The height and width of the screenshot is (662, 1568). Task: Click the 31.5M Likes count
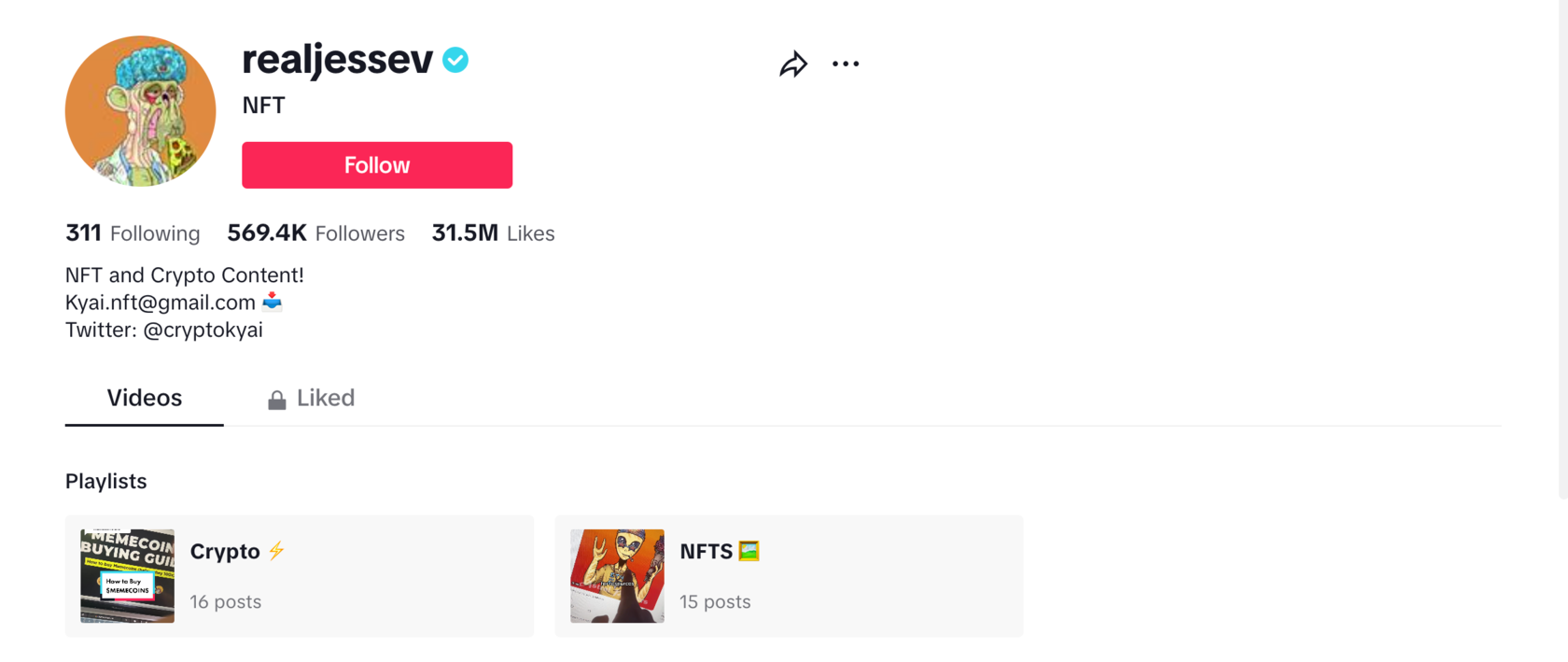coord(493,233)
